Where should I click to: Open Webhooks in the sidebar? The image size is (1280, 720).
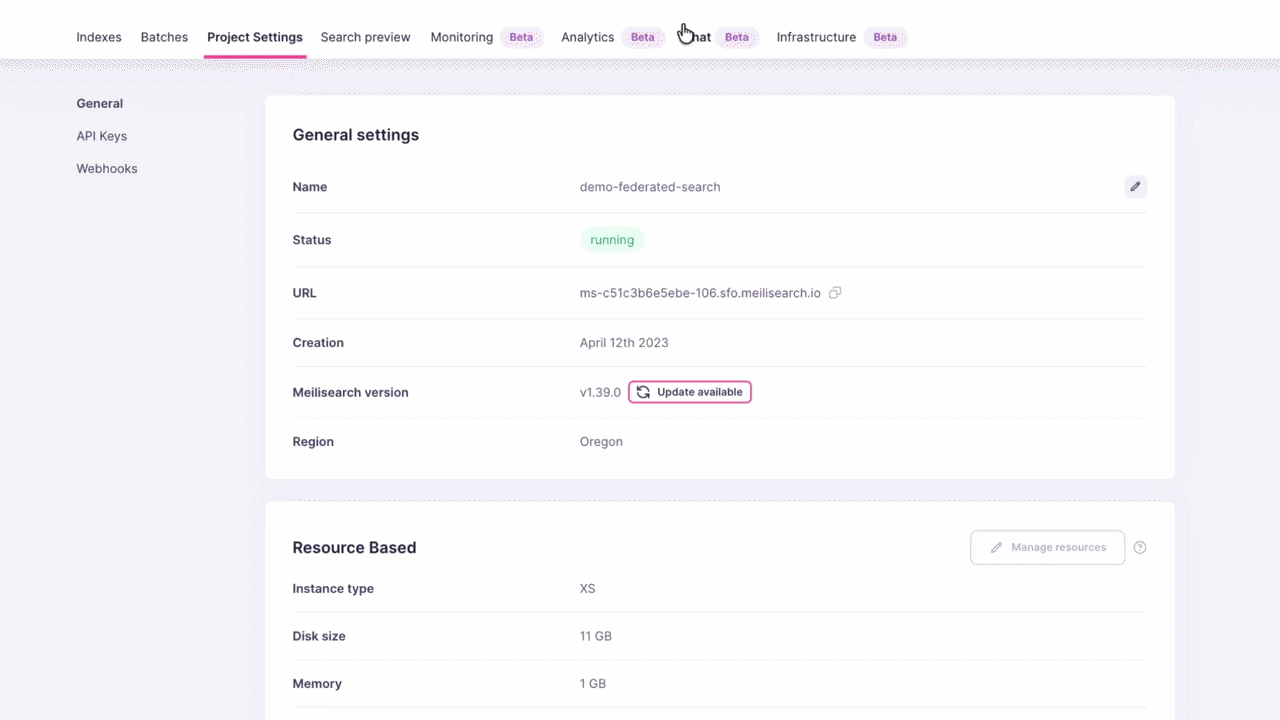(107, 169)
